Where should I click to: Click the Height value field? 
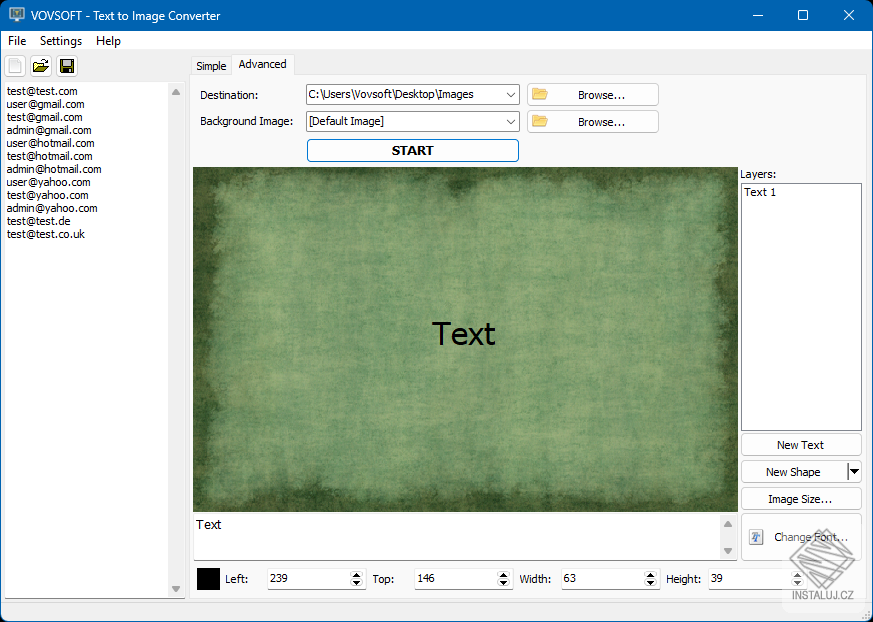[x=749, y=579]
